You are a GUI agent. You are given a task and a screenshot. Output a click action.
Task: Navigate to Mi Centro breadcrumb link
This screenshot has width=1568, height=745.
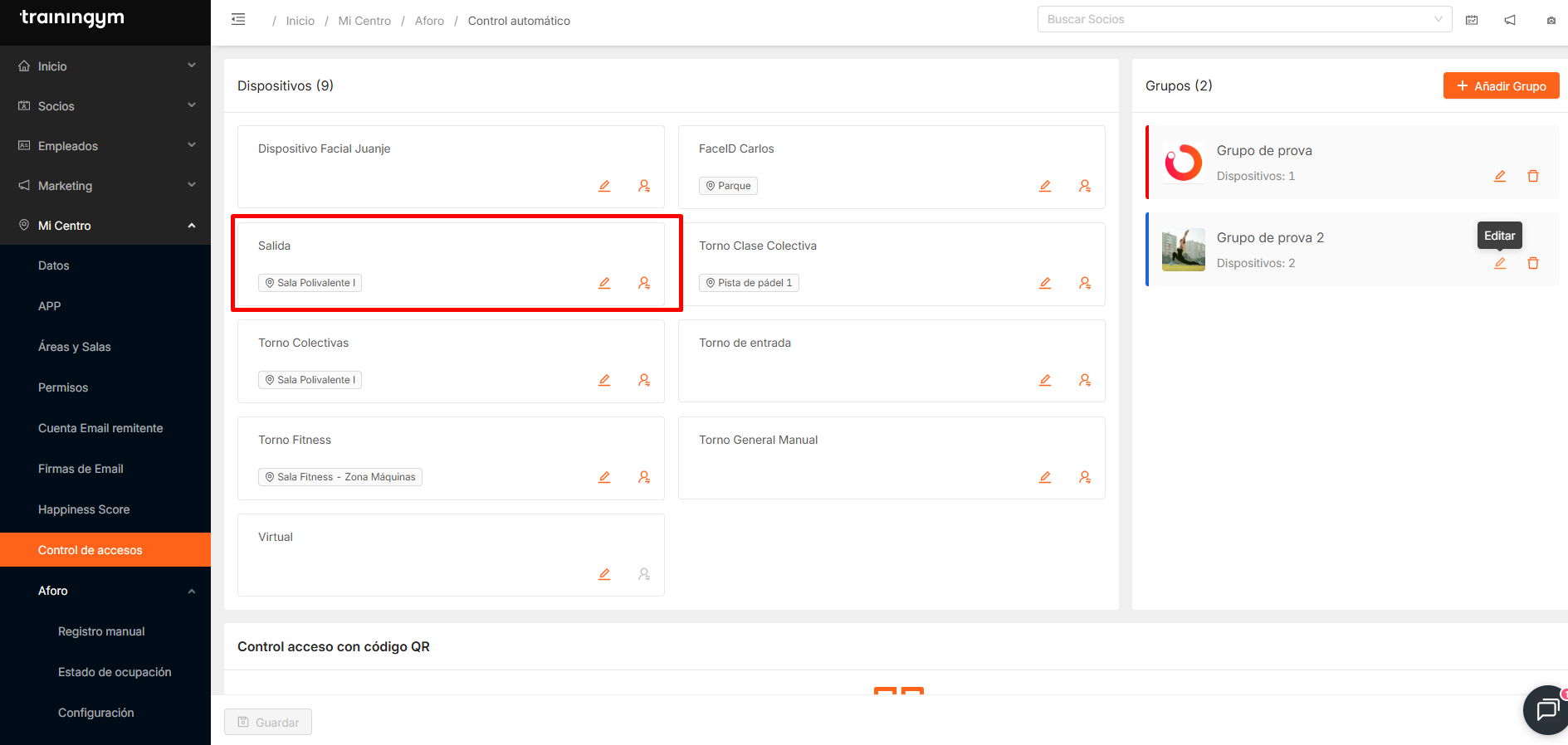click(364, 21)
